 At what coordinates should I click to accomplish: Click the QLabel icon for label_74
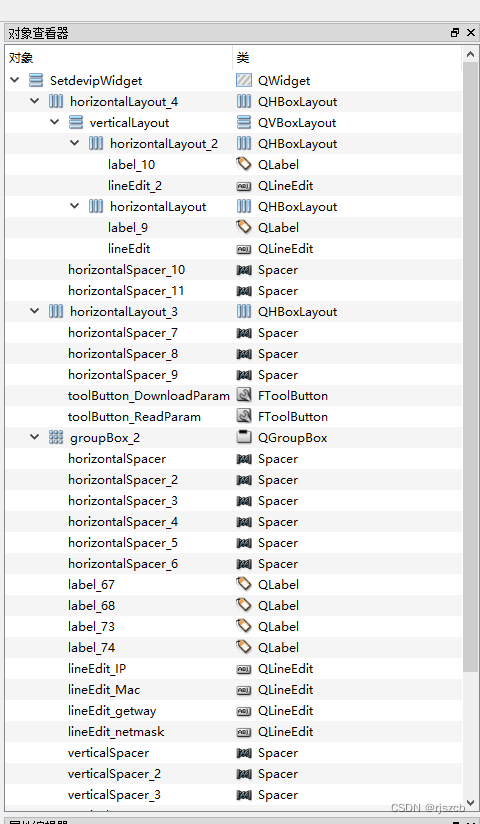tap(243, 648)
